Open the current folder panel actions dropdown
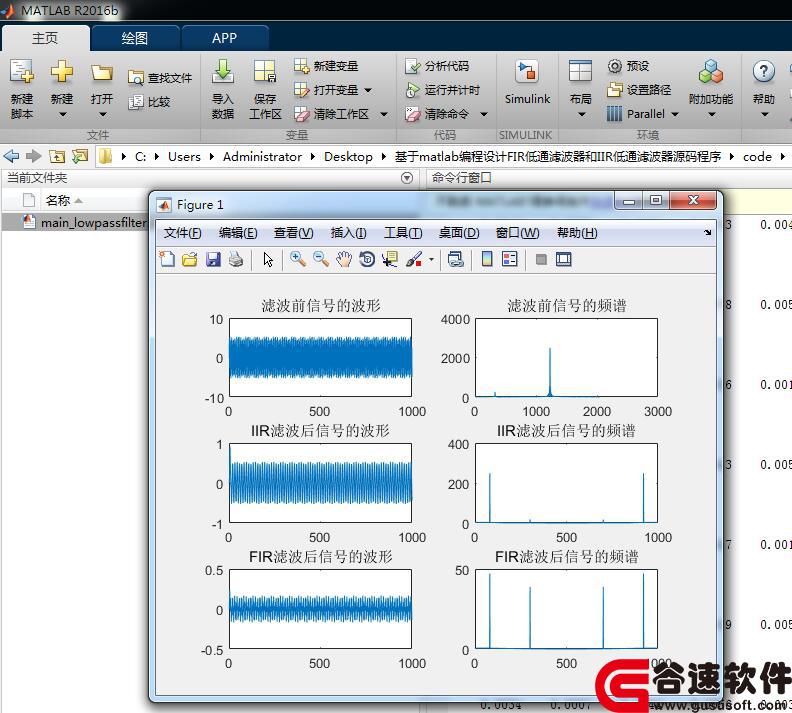This screenshot has height=713, width=792. [x=407, y=178]
